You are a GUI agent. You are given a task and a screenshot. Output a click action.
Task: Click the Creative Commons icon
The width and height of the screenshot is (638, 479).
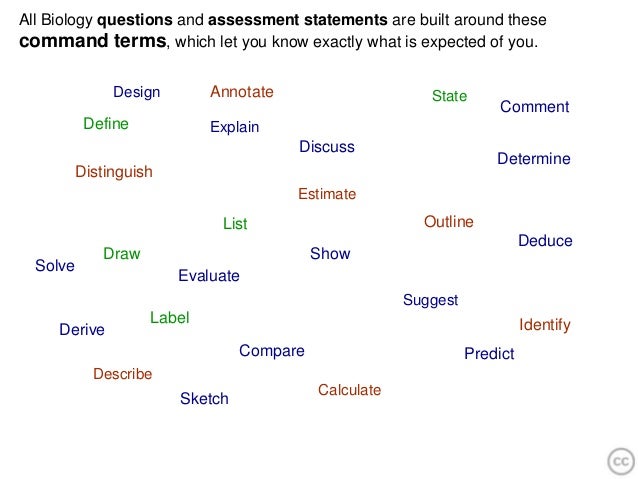(621, 462)
